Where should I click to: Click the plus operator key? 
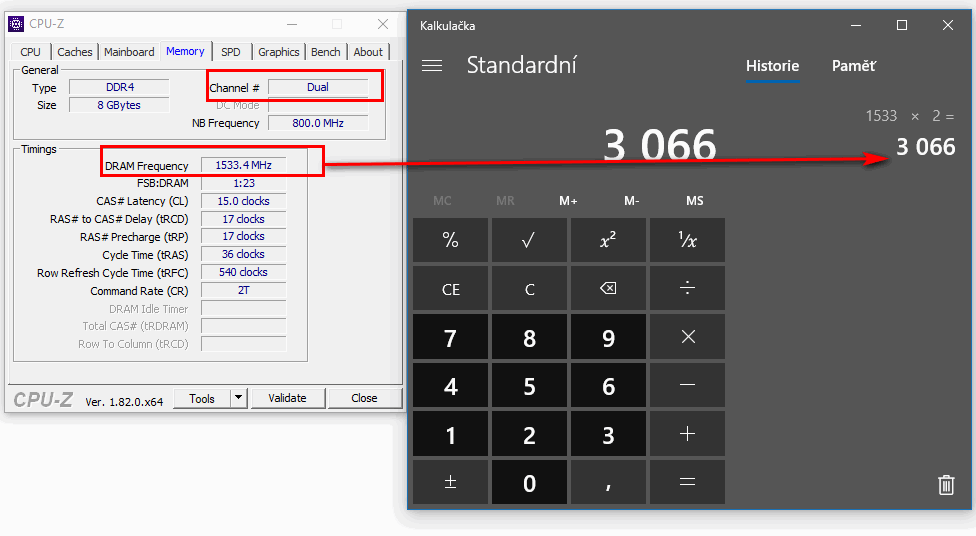tap(687, 434)
